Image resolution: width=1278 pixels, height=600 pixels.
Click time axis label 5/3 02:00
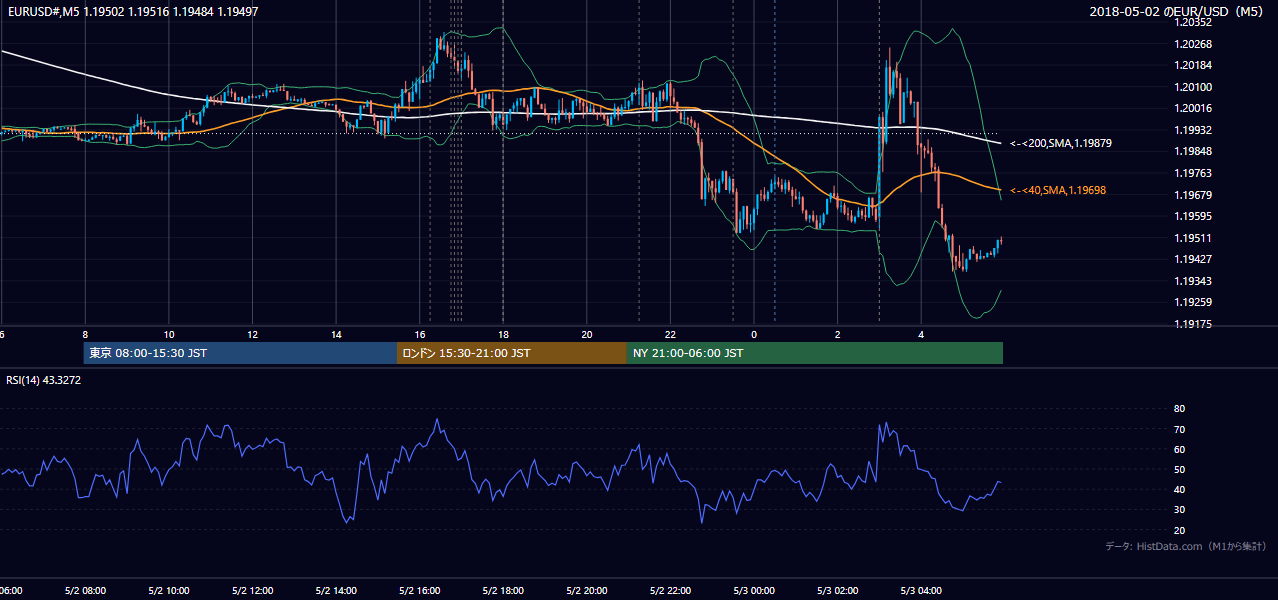(838, 591)
